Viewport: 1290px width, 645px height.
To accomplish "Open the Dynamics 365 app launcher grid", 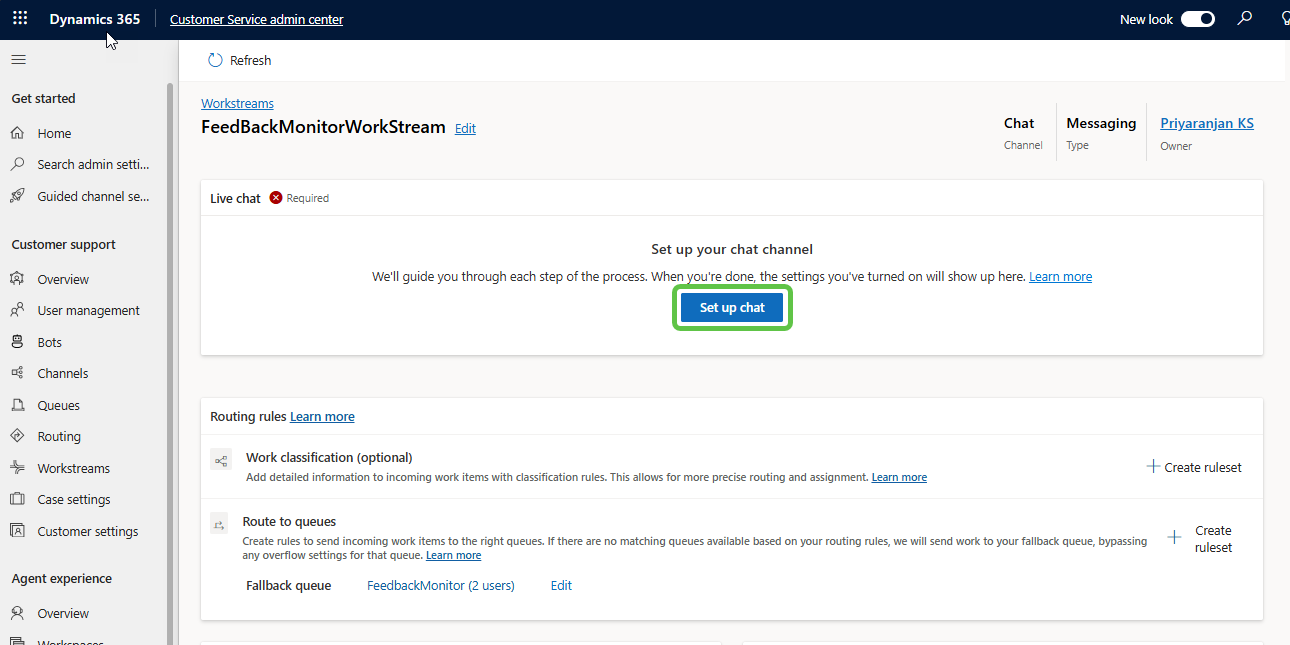I will point(20,19).
